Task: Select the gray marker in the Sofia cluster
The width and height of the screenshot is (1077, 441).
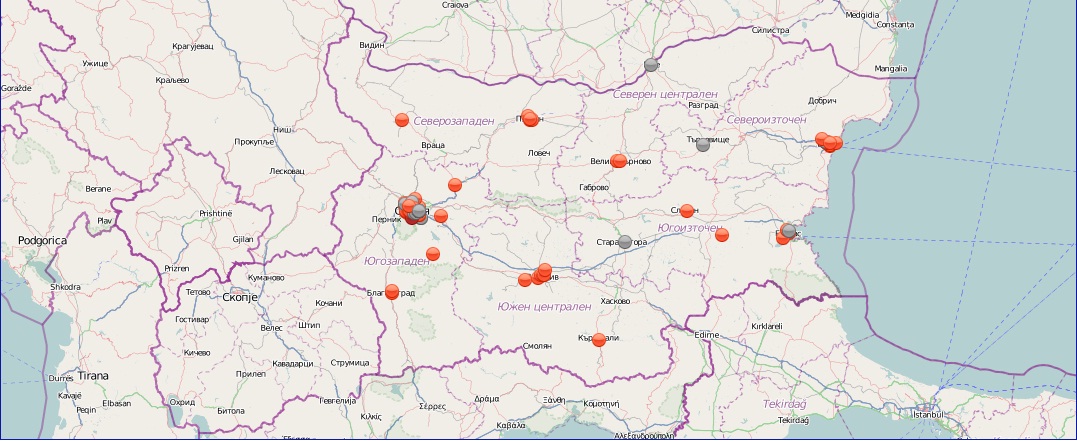Action: (x=418, y=212)
